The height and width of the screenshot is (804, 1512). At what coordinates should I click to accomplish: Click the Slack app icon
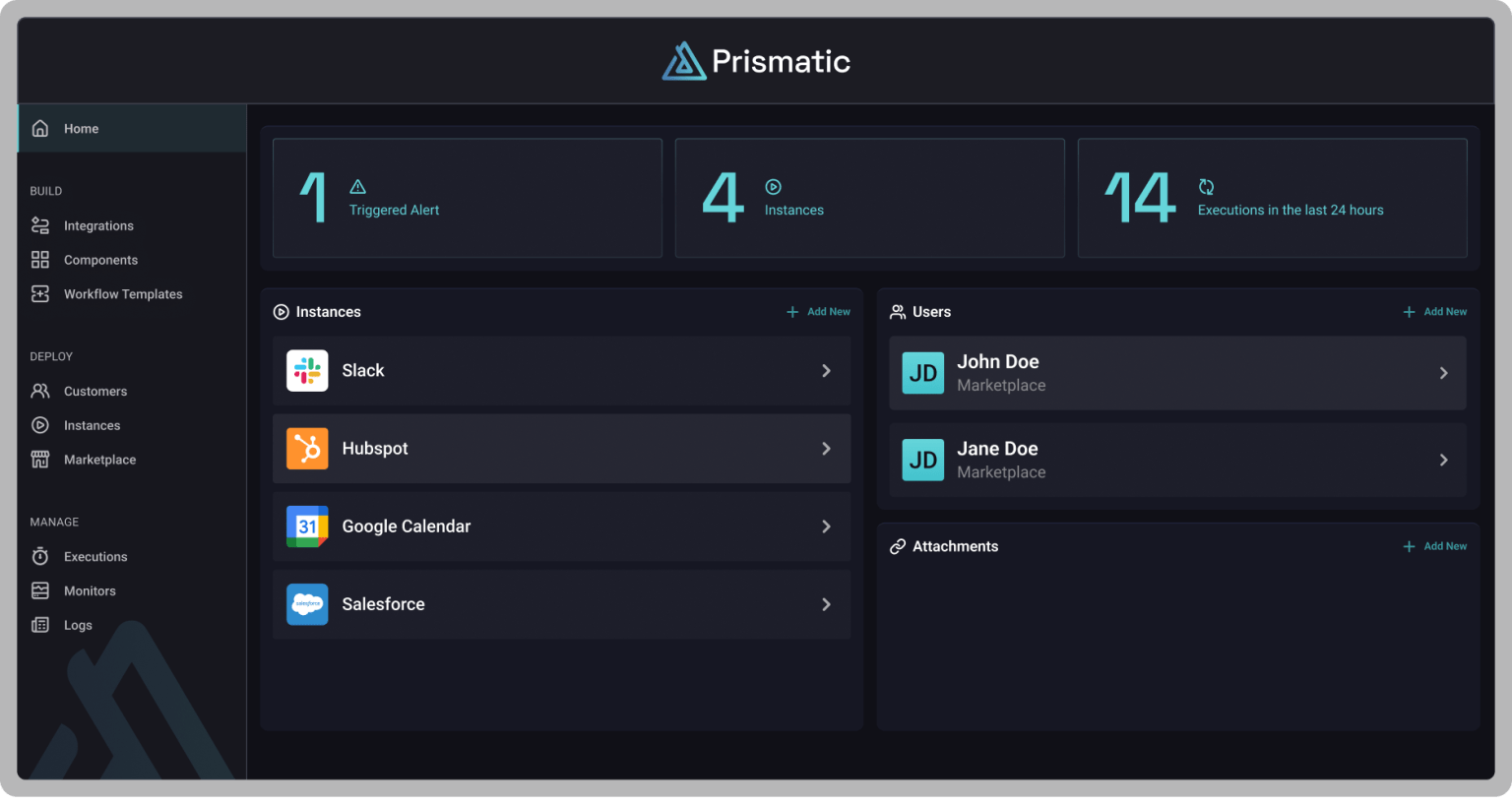click(x=307, y=371)
